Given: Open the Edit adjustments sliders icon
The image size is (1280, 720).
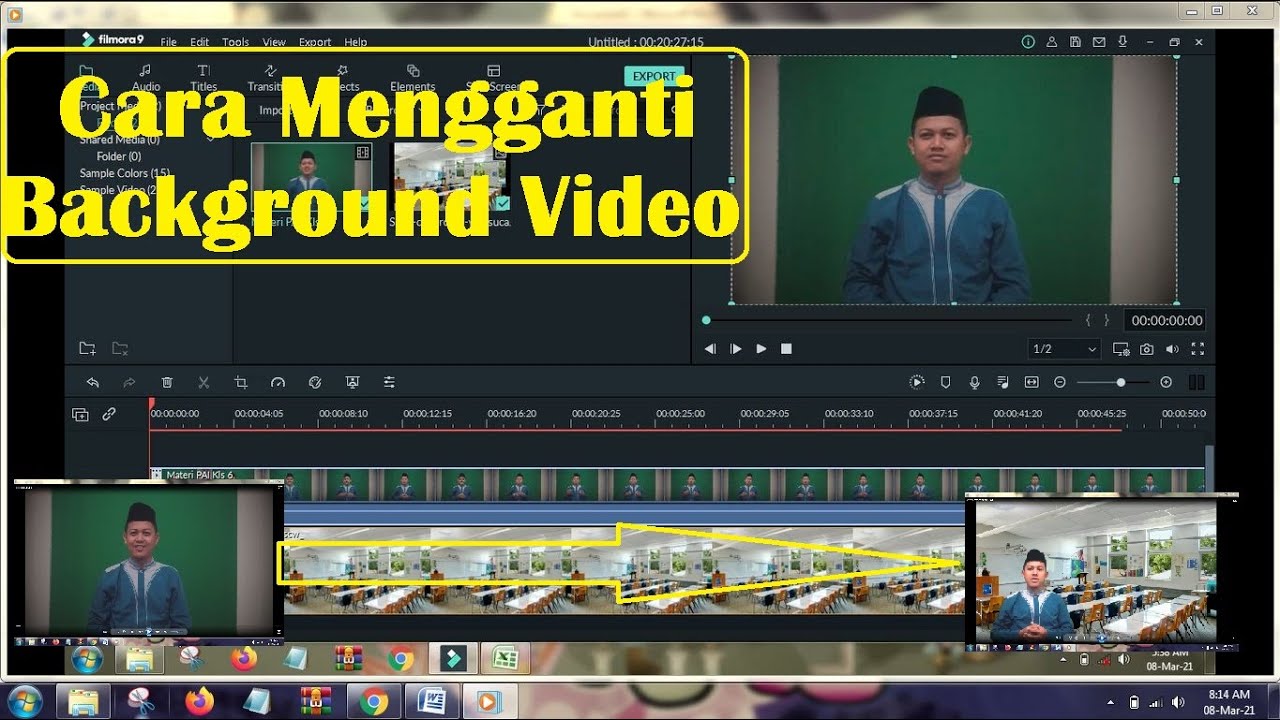Looking at the screenshot, I should pos(389,382).
